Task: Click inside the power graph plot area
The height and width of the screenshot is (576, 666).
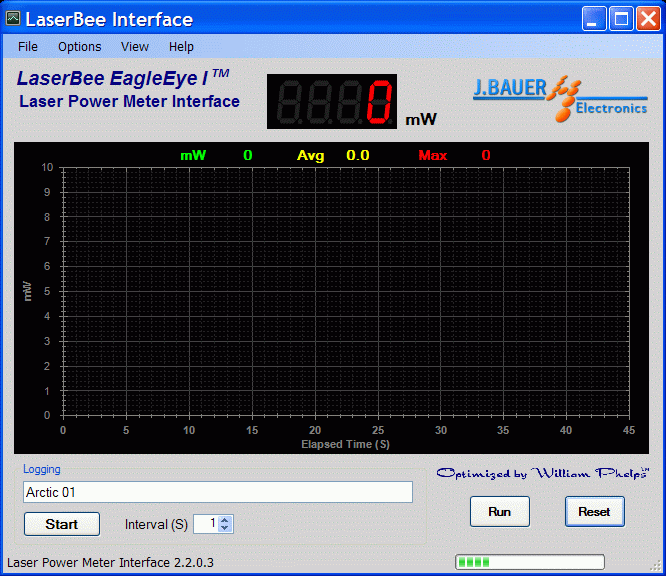Action: tap(345, 290)
